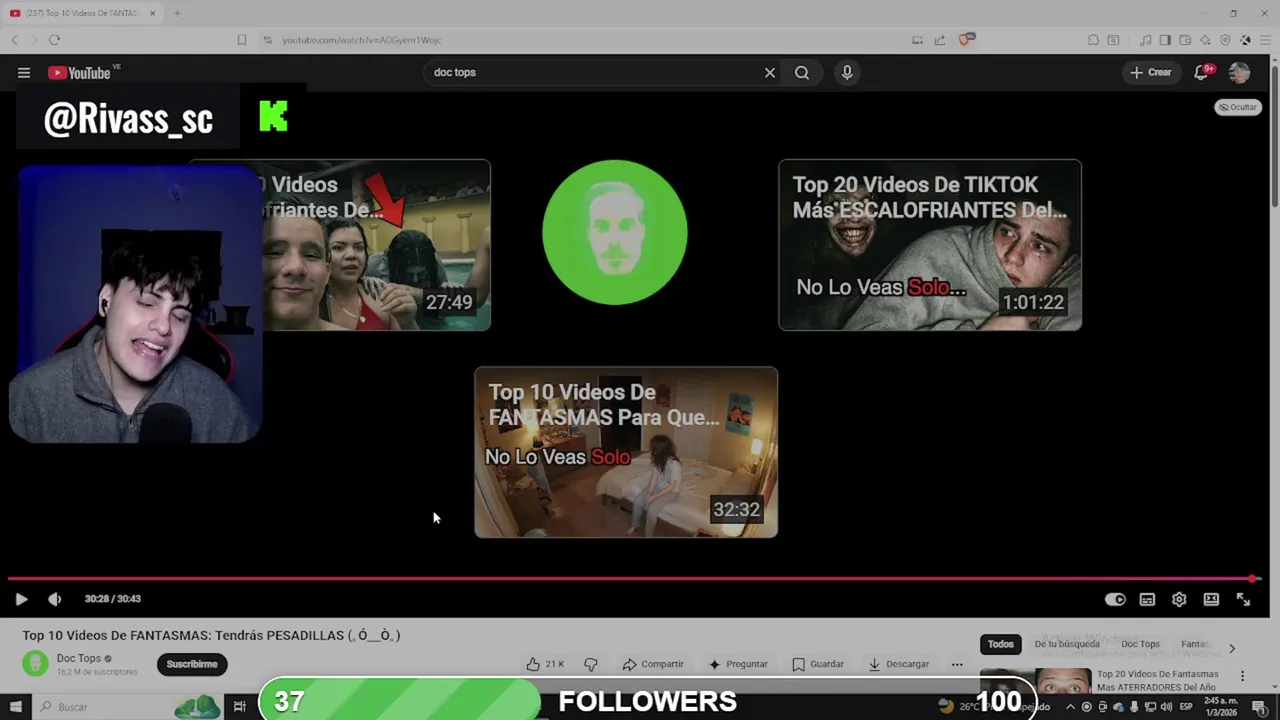Open the Top 20 Videos De TIKTOK suggestion
This screenshot has width=1280, height=720.
tap(930, 245)
